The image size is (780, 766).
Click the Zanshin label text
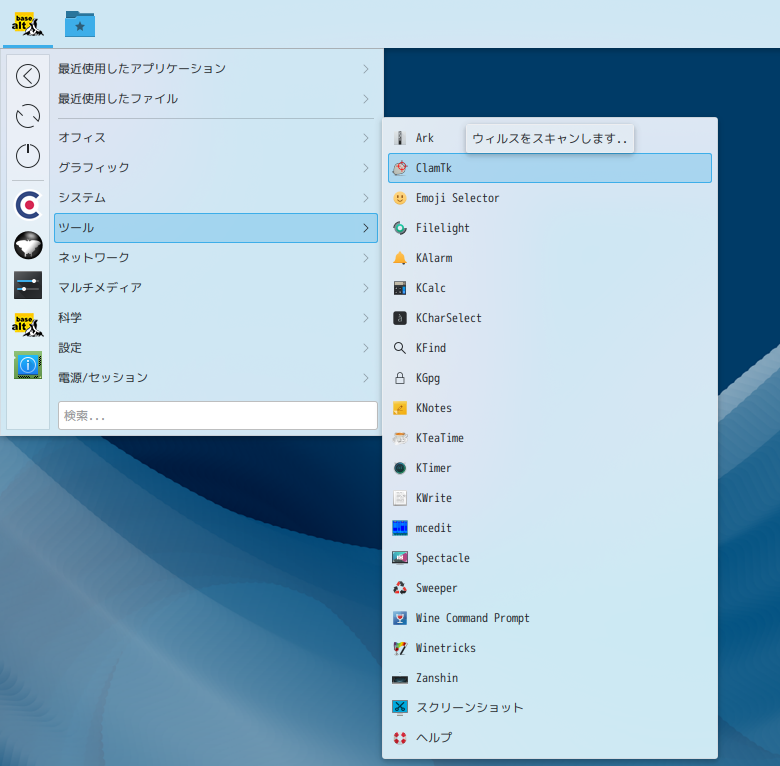pos(436,678)
